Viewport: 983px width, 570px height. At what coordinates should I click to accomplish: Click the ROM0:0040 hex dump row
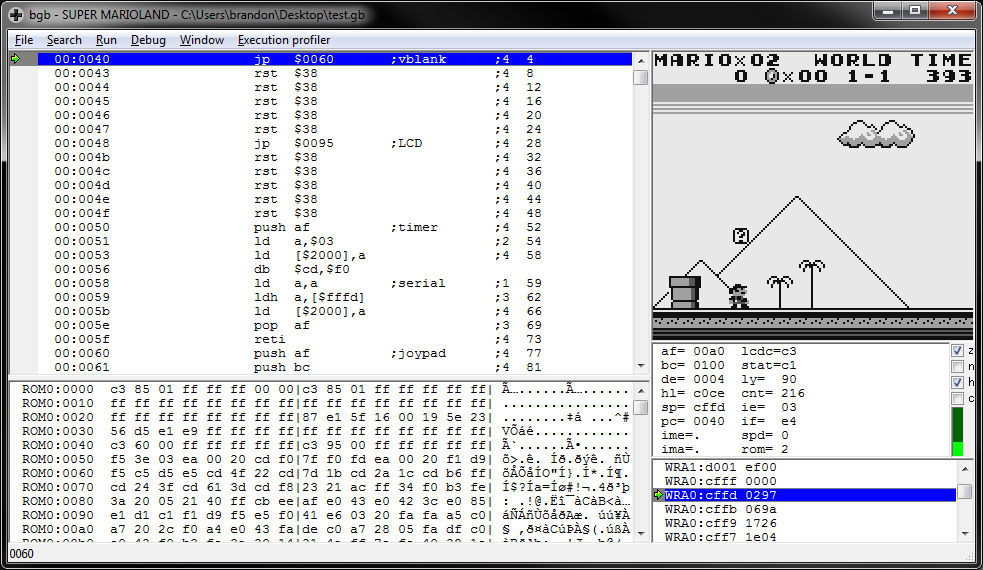coord(326,445)
